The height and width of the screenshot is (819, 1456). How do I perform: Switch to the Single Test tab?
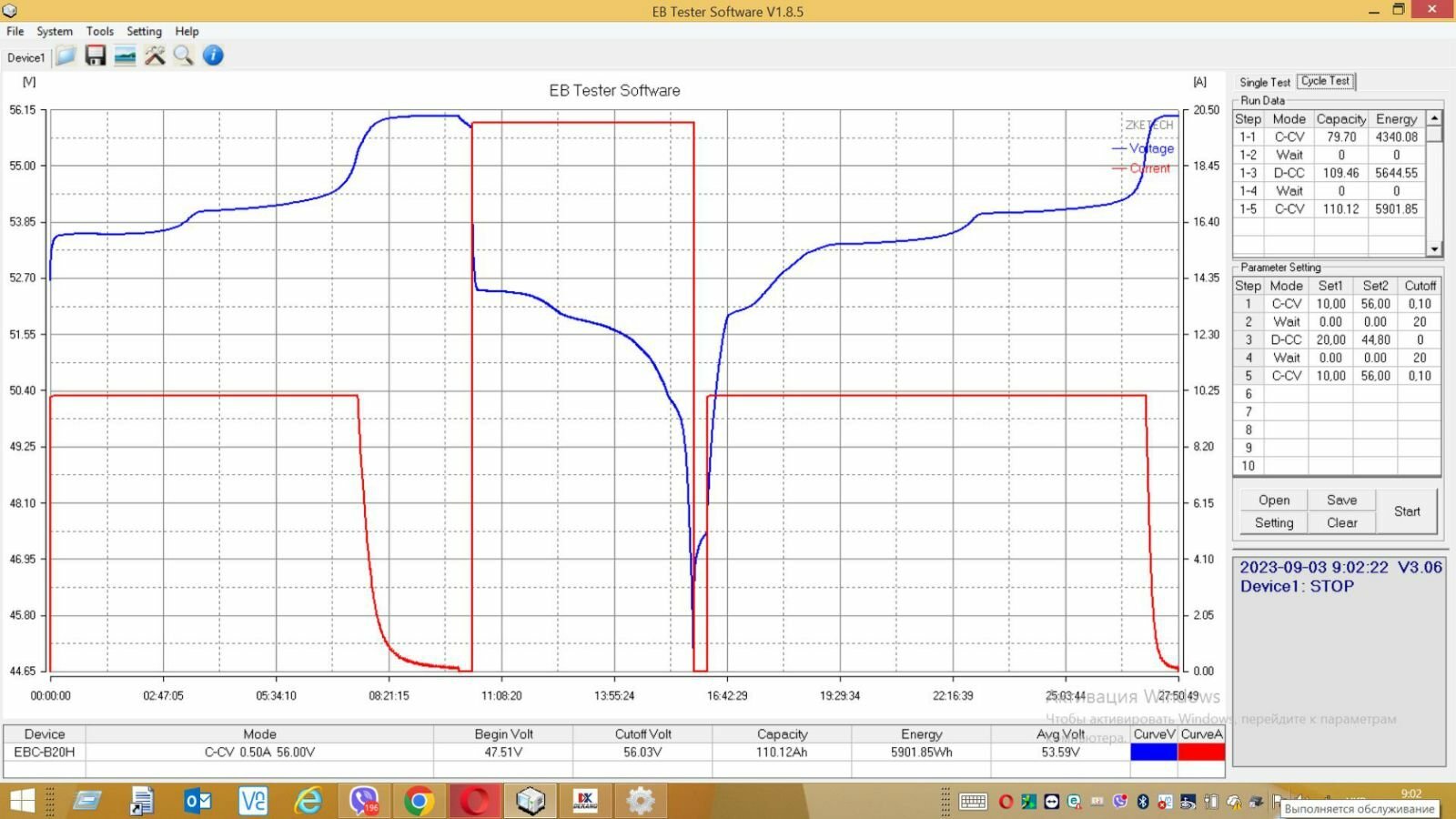click(x=1264, y=82)
